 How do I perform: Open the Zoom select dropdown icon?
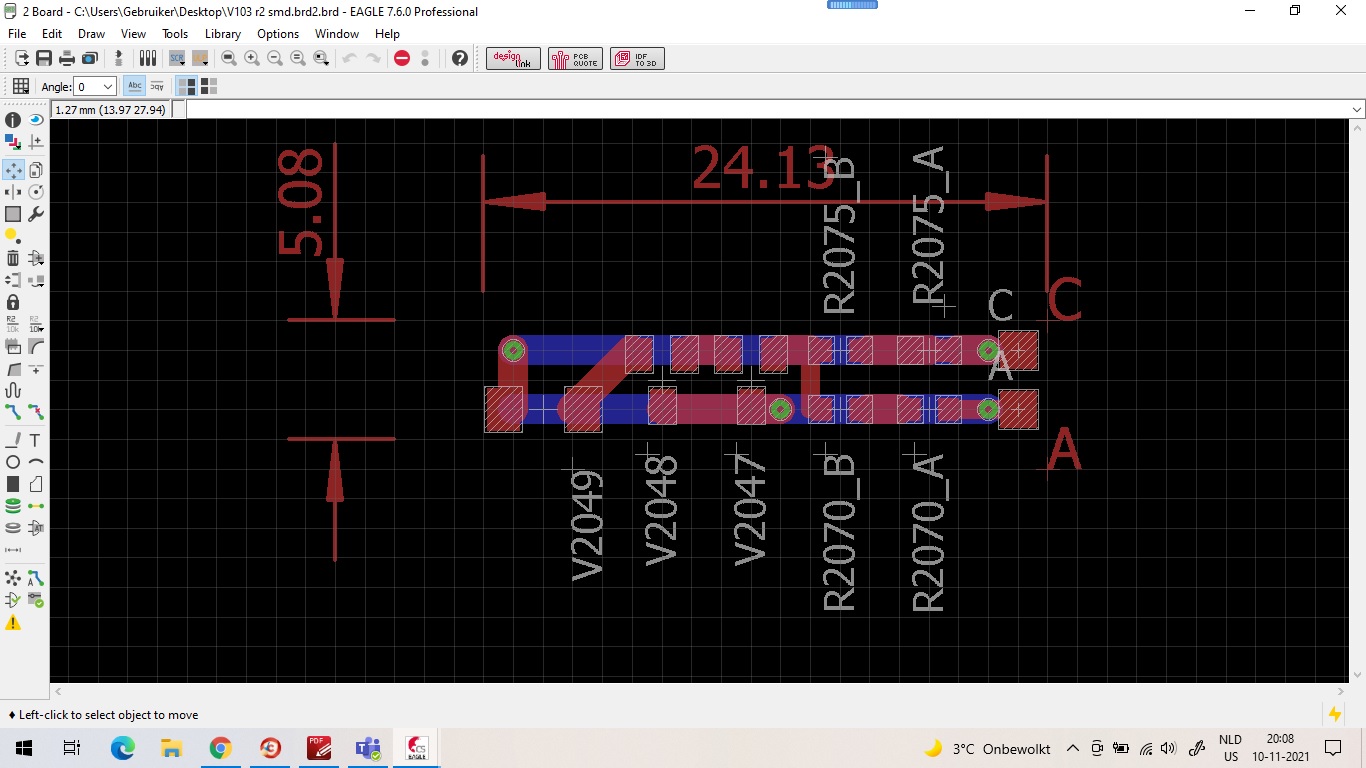pos(321,58)
